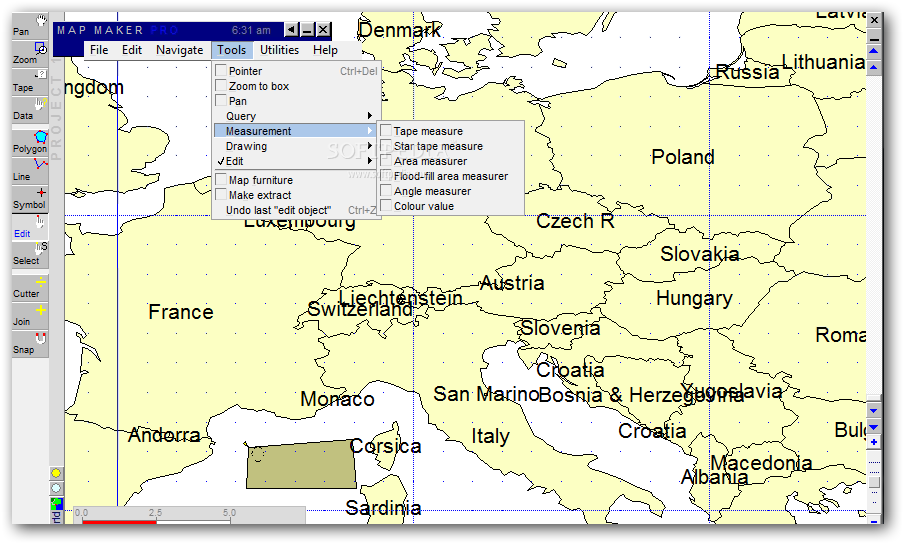Close the open Tools menu

232,50
